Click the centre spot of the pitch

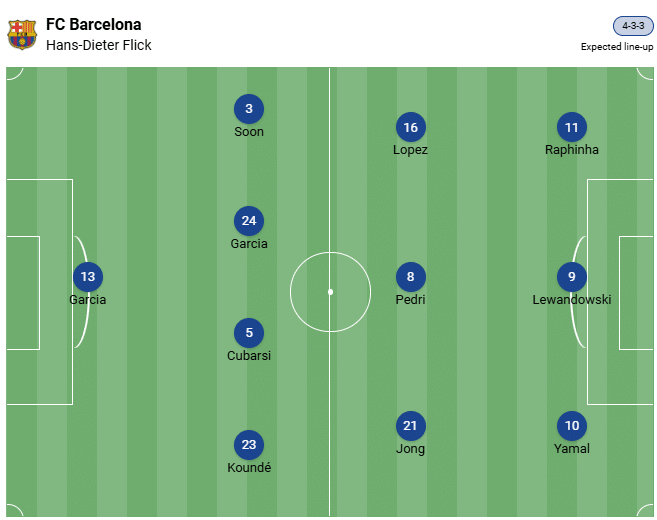tap(330, 292)
